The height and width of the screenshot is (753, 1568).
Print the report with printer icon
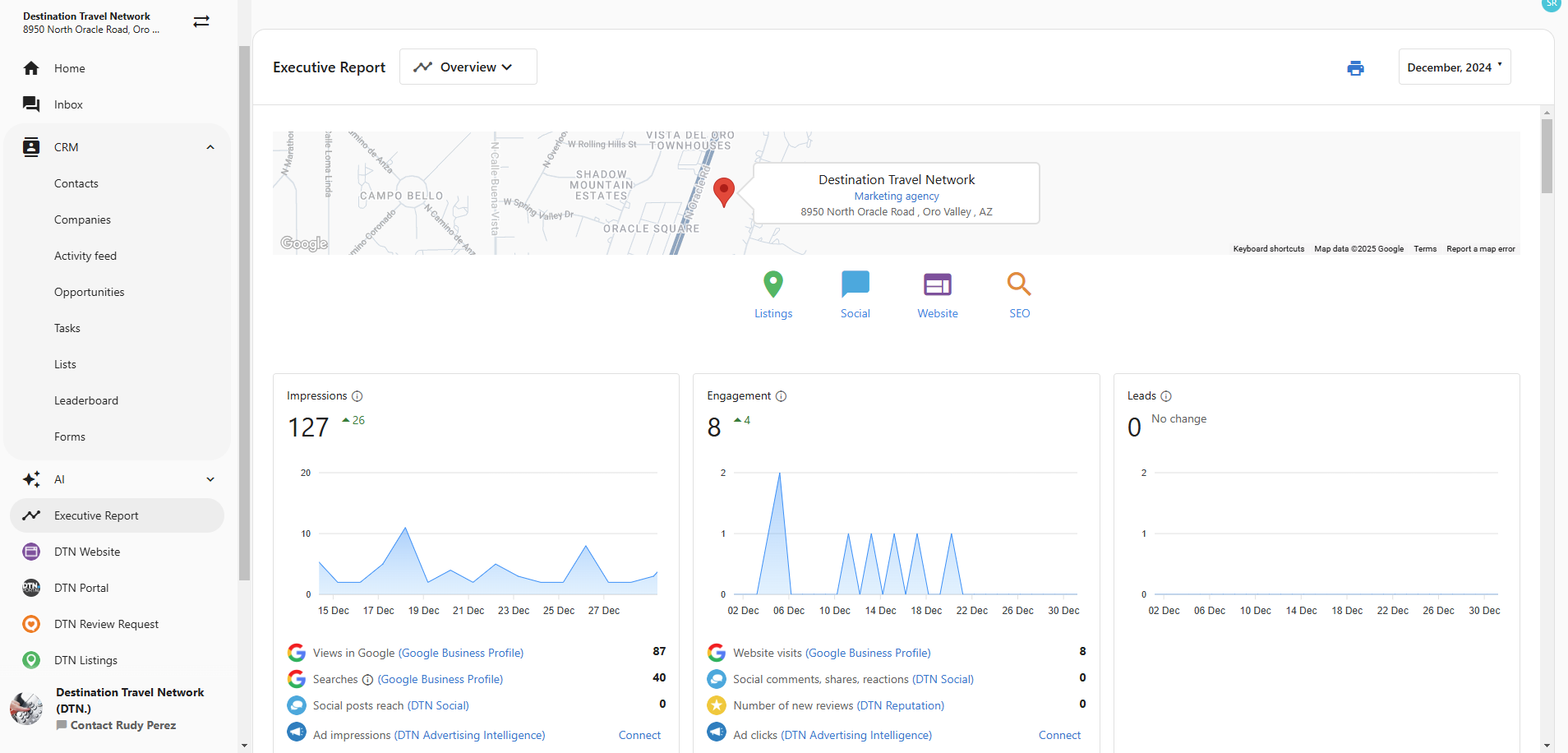pyautogui.click(x=1356, y=67)
